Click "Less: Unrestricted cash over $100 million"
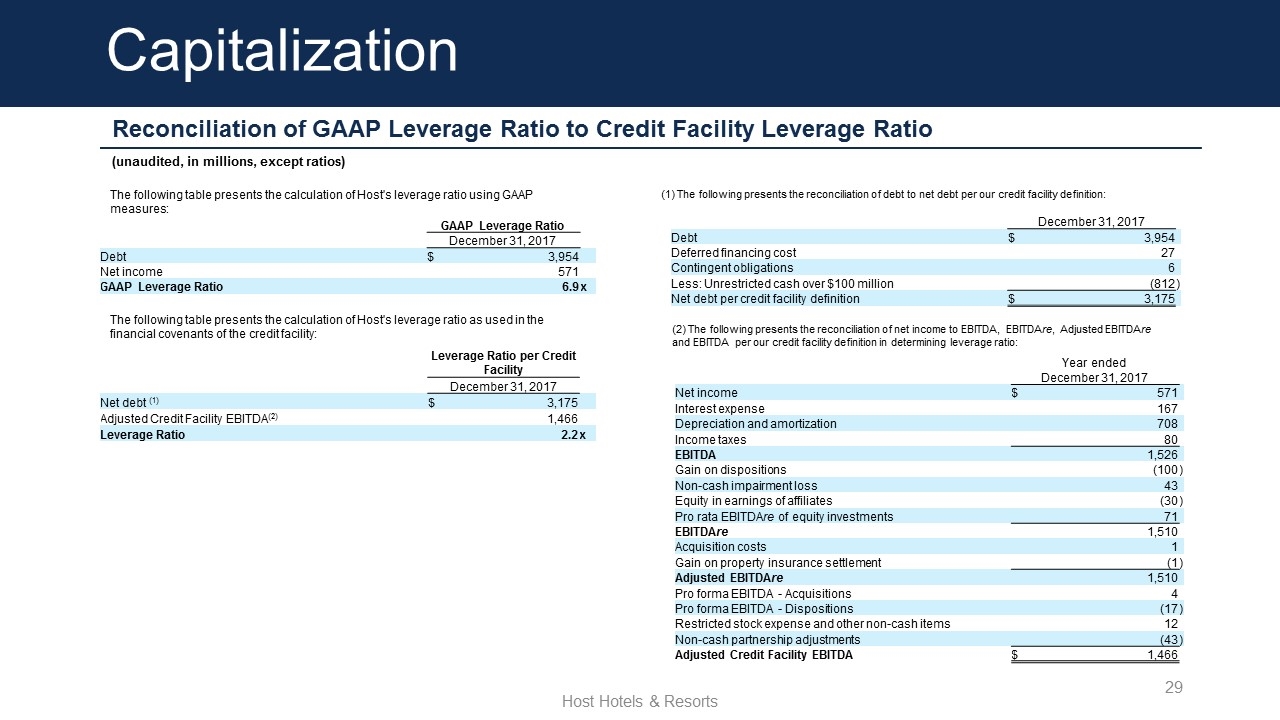Screen dimensions: 1280x720 (782, 283)
